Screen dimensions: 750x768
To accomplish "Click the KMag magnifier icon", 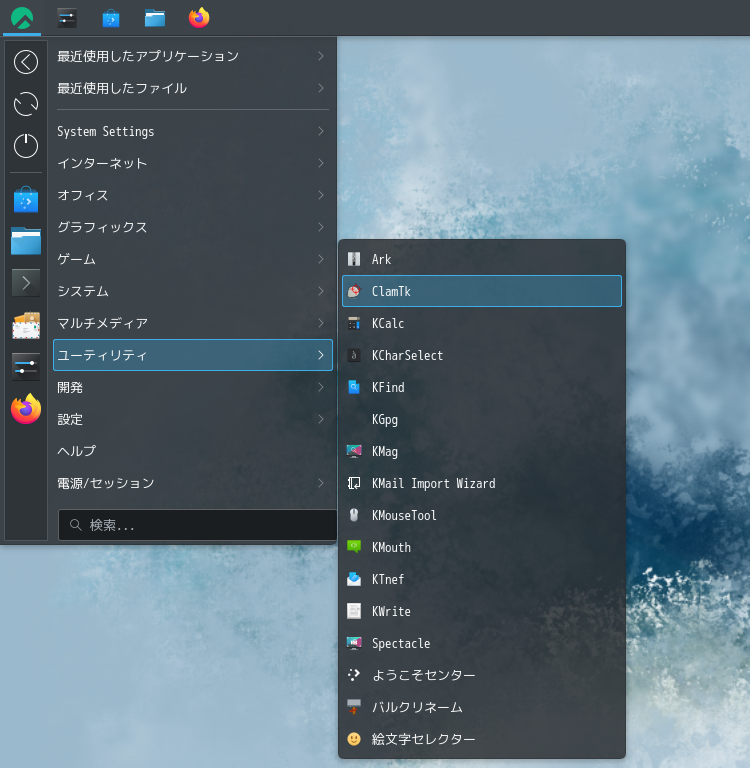I will pos(354,451).
